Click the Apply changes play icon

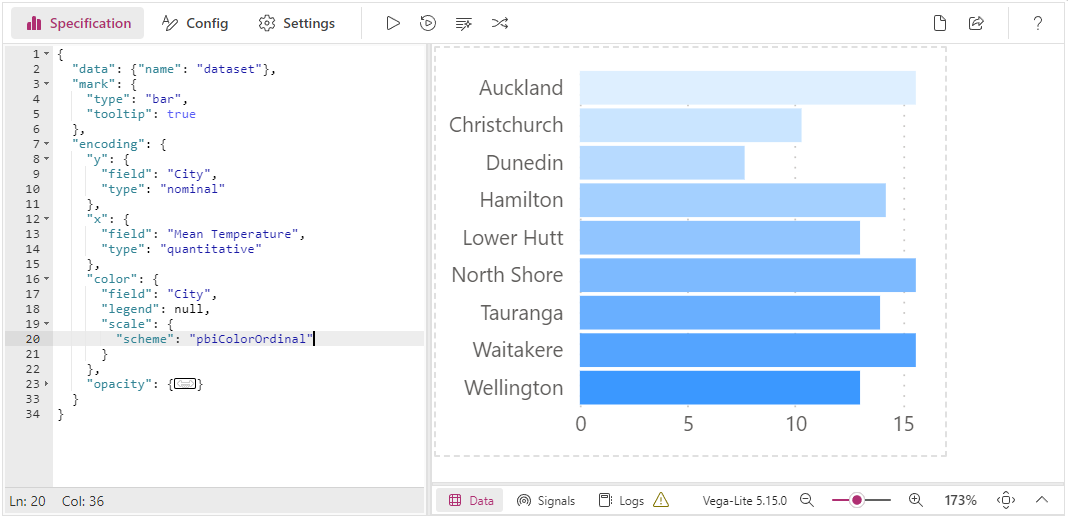[x=393, y=23]
